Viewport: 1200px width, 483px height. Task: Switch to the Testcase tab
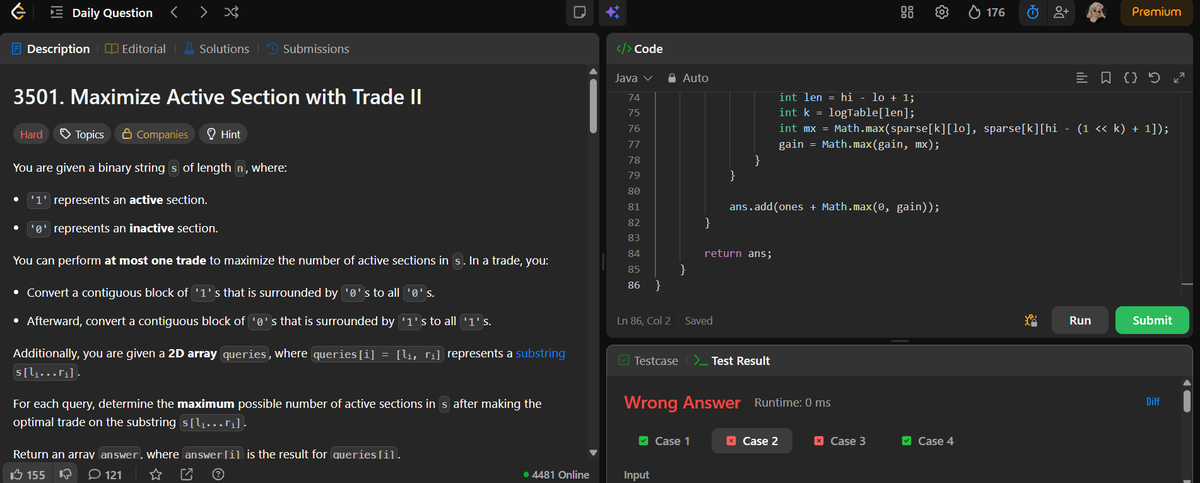pos(648,361)
